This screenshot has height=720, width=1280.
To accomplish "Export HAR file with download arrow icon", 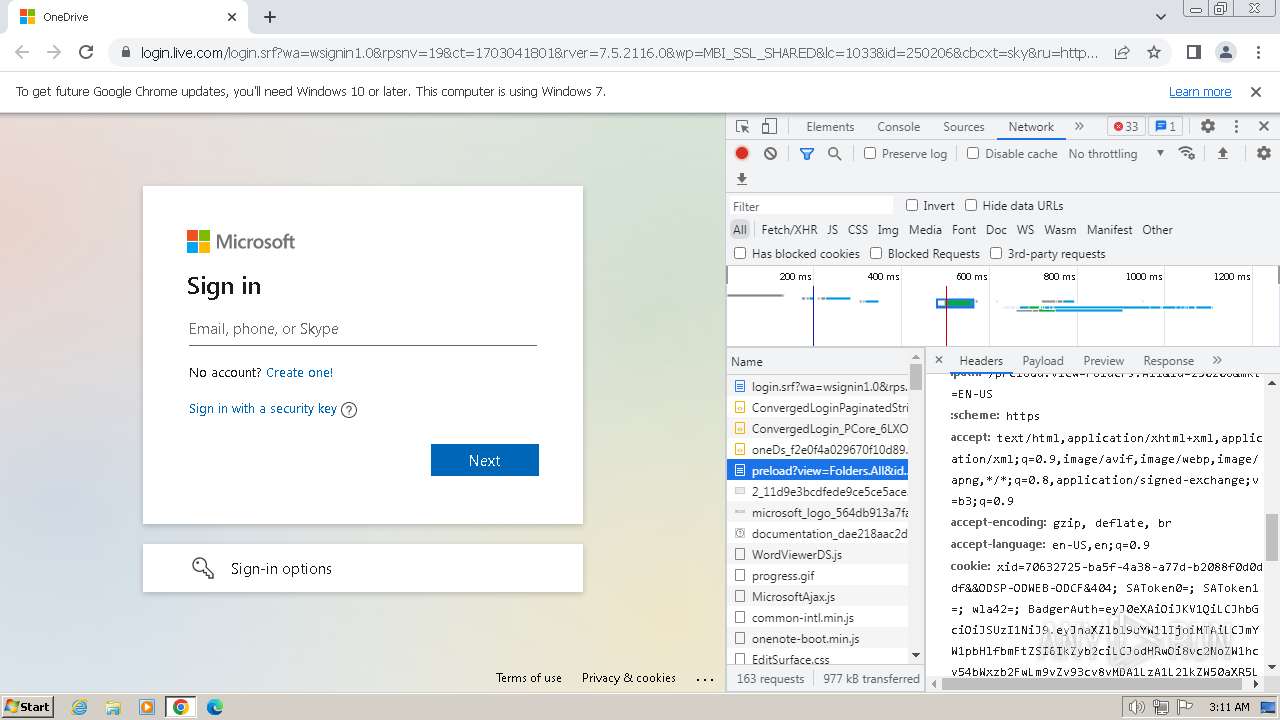I will [x=742, y=179].
